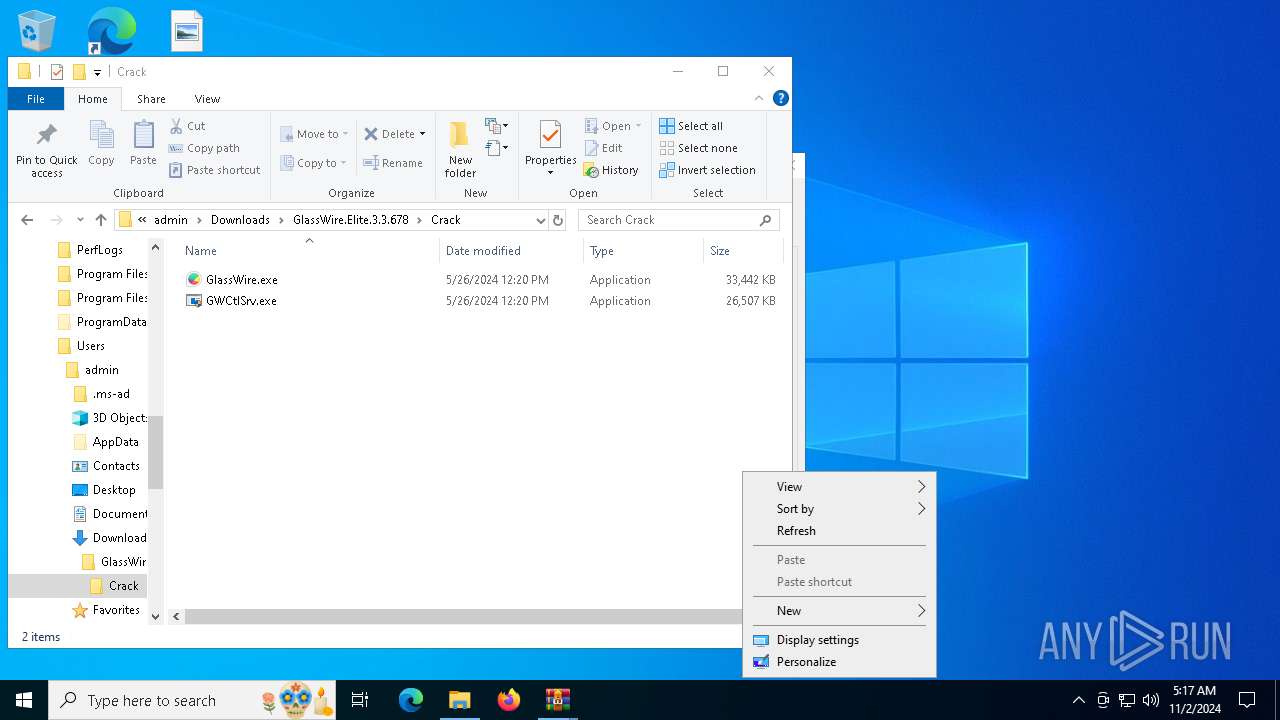
Task: Click Select all
Action: [691, 126]
